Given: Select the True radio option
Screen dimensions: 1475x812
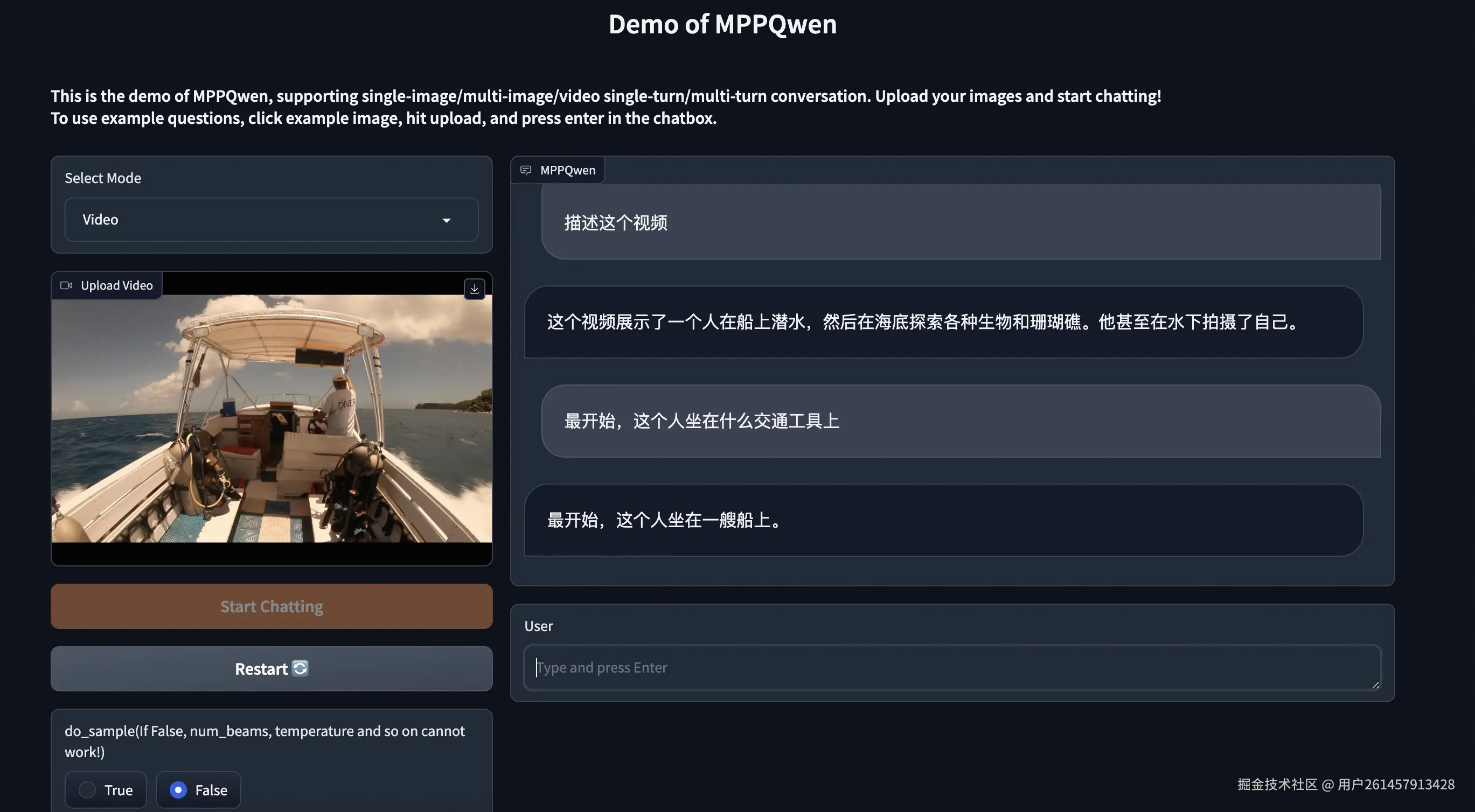Looking at the screenshot, I should click(87, 790).
